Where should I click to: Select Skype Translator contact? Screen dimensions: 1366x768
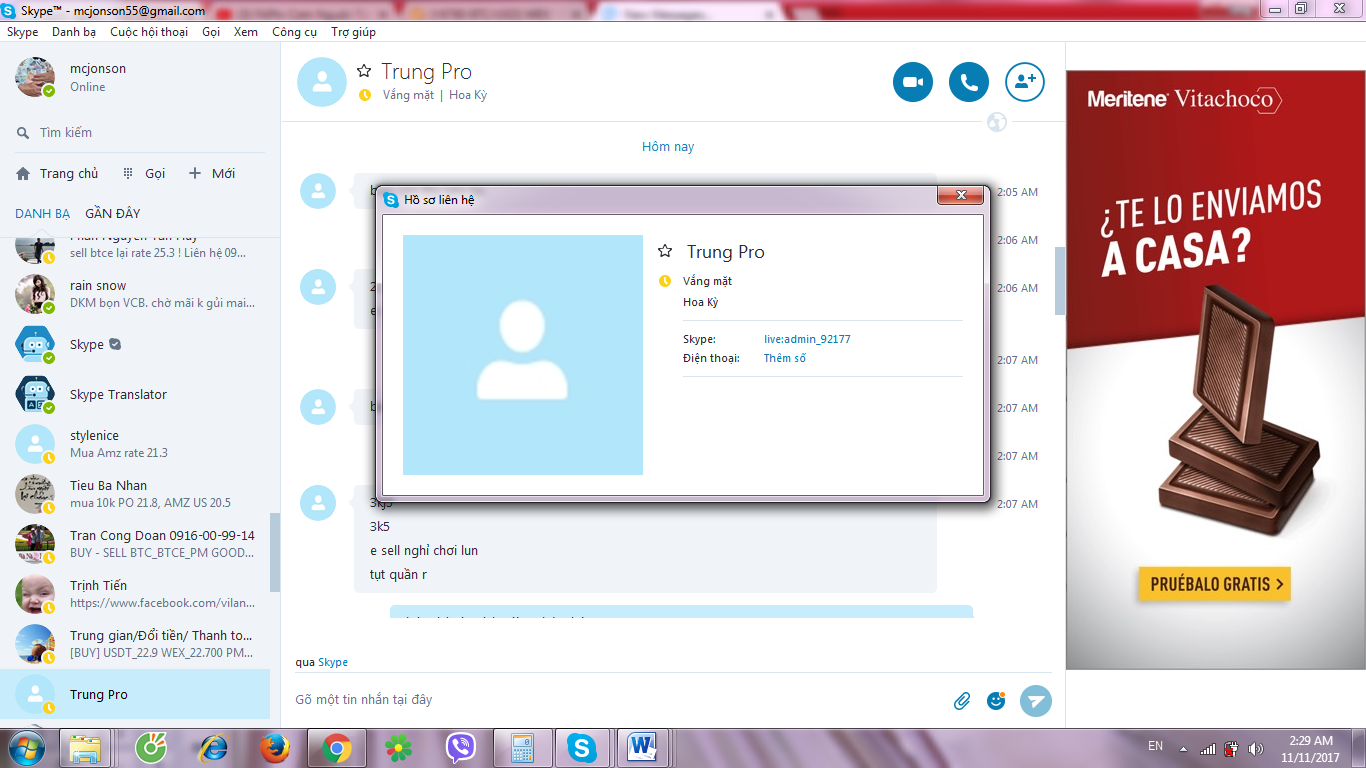point(135,394)
